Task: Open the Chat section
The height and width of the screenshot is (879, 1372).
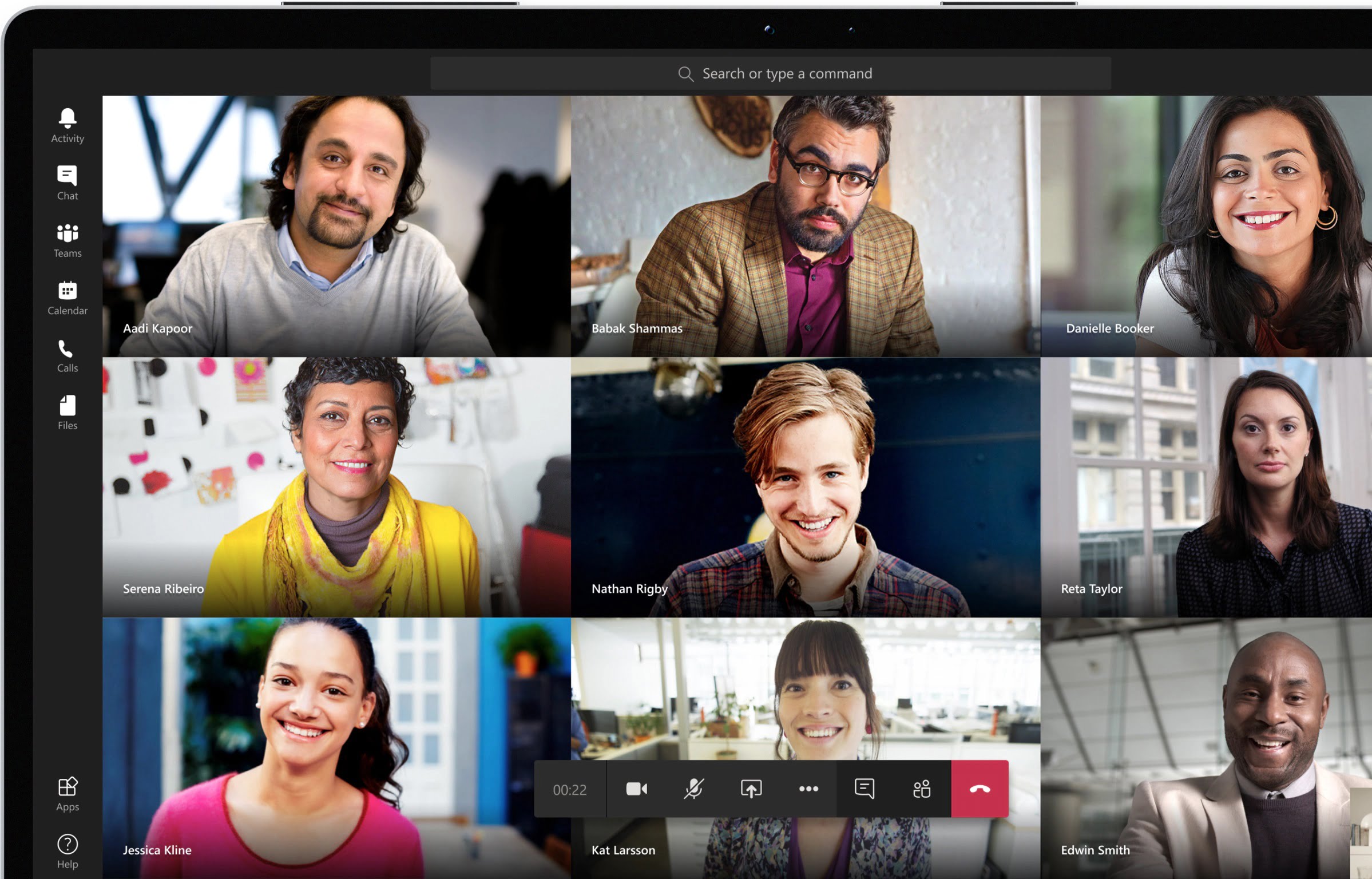Action: tap(68, 183)
